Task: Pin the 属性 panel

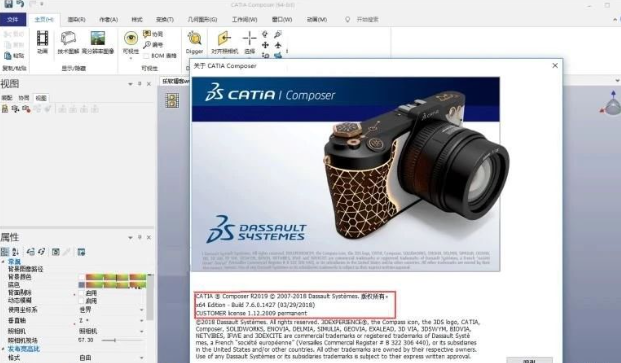Action: (139, 238)
